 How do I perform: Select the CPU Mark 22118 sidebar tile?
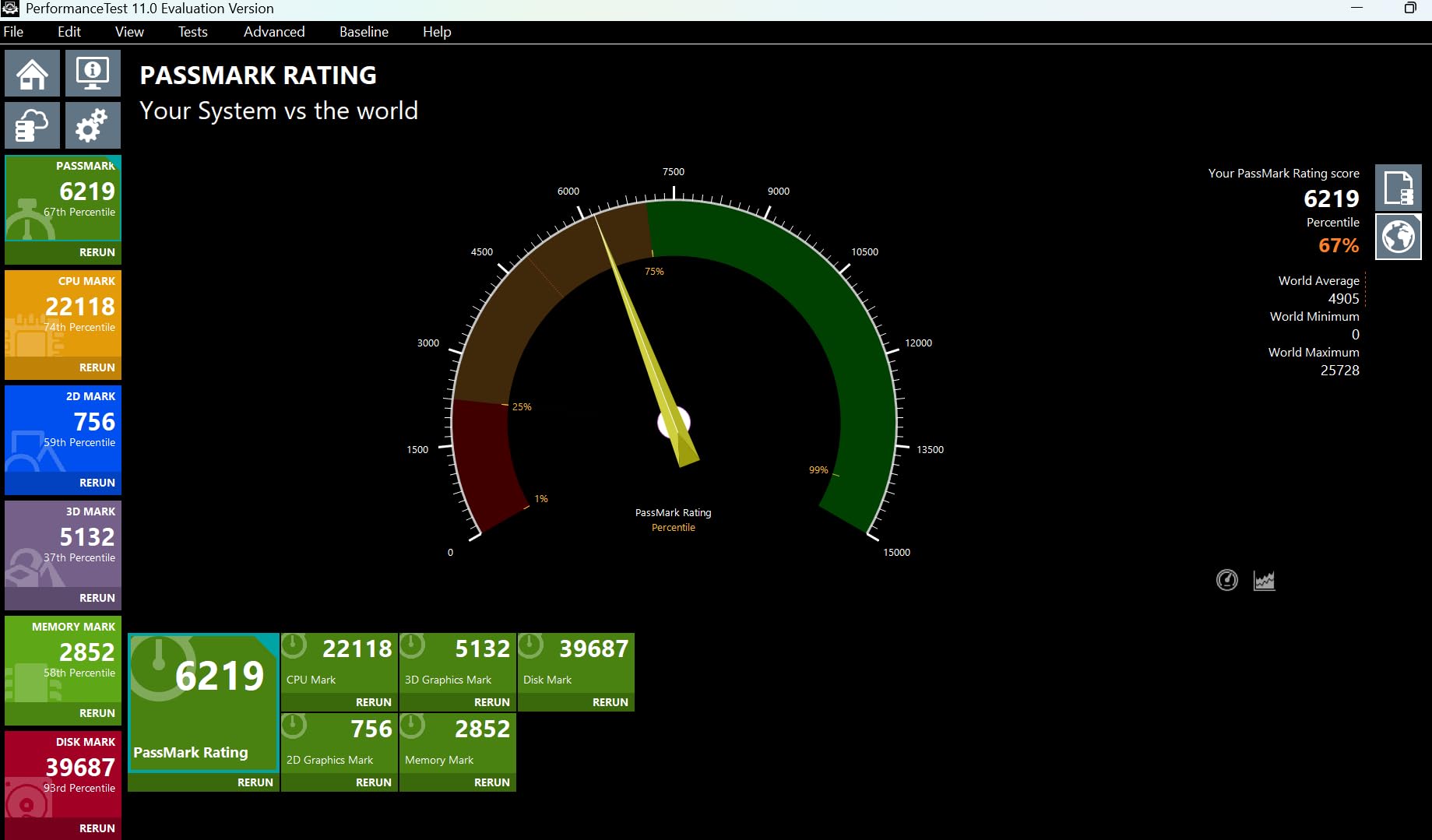[x=63, y=313]
